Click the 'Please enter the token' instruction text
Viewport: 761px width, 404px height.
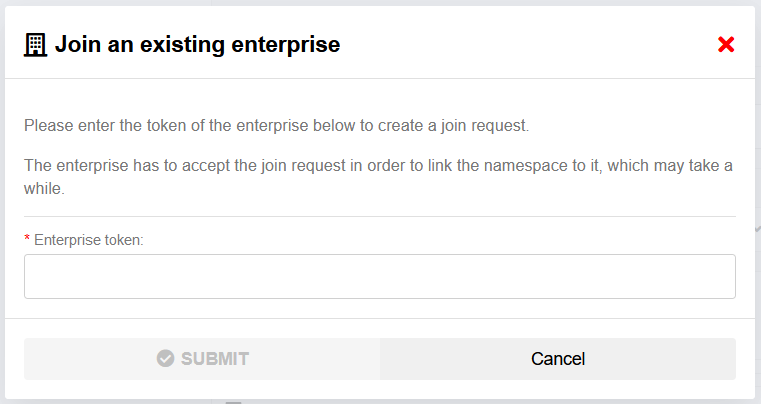click(x=276, y=127)
